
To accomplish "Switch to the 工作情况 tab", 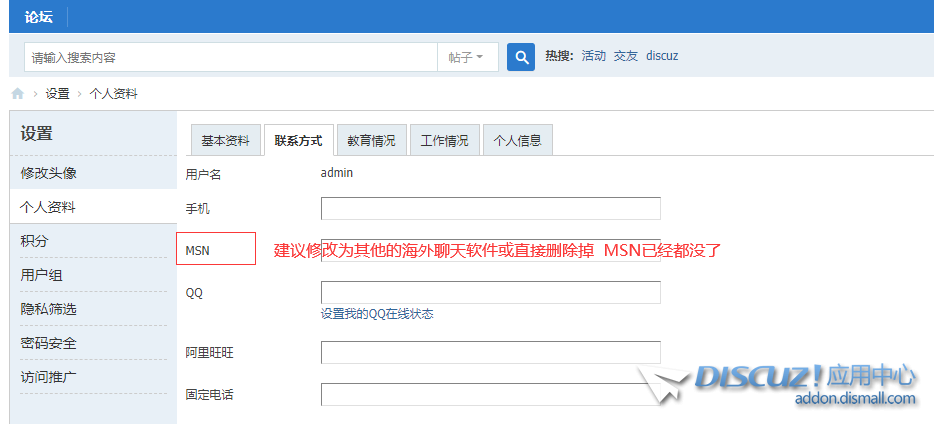I will pos(444,141).
